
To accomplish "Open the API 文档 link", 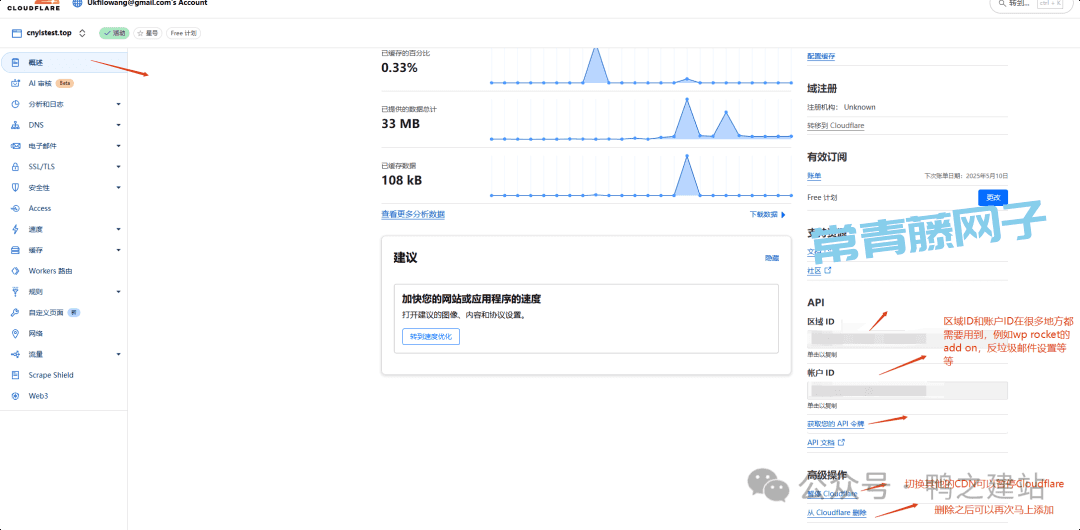I will point(821,442).
